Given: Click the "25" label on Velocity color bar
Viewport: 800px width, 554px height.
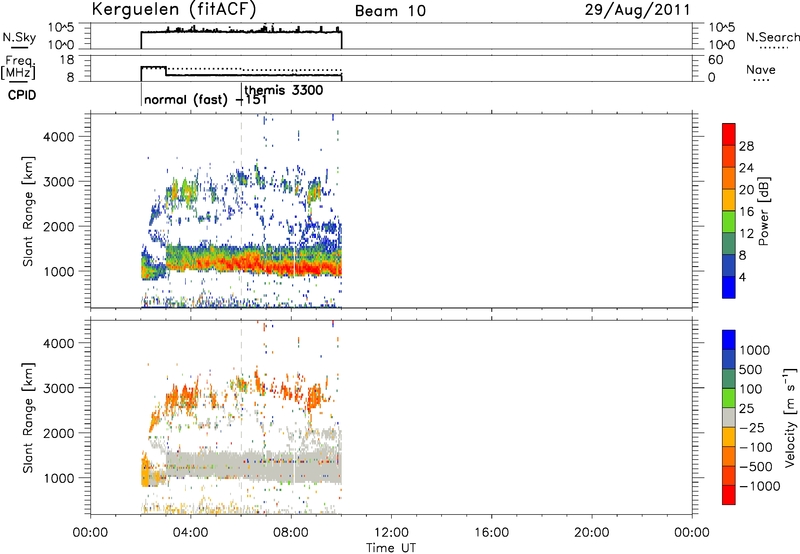Looking at the screenshot, I should (x=746, y=408).
